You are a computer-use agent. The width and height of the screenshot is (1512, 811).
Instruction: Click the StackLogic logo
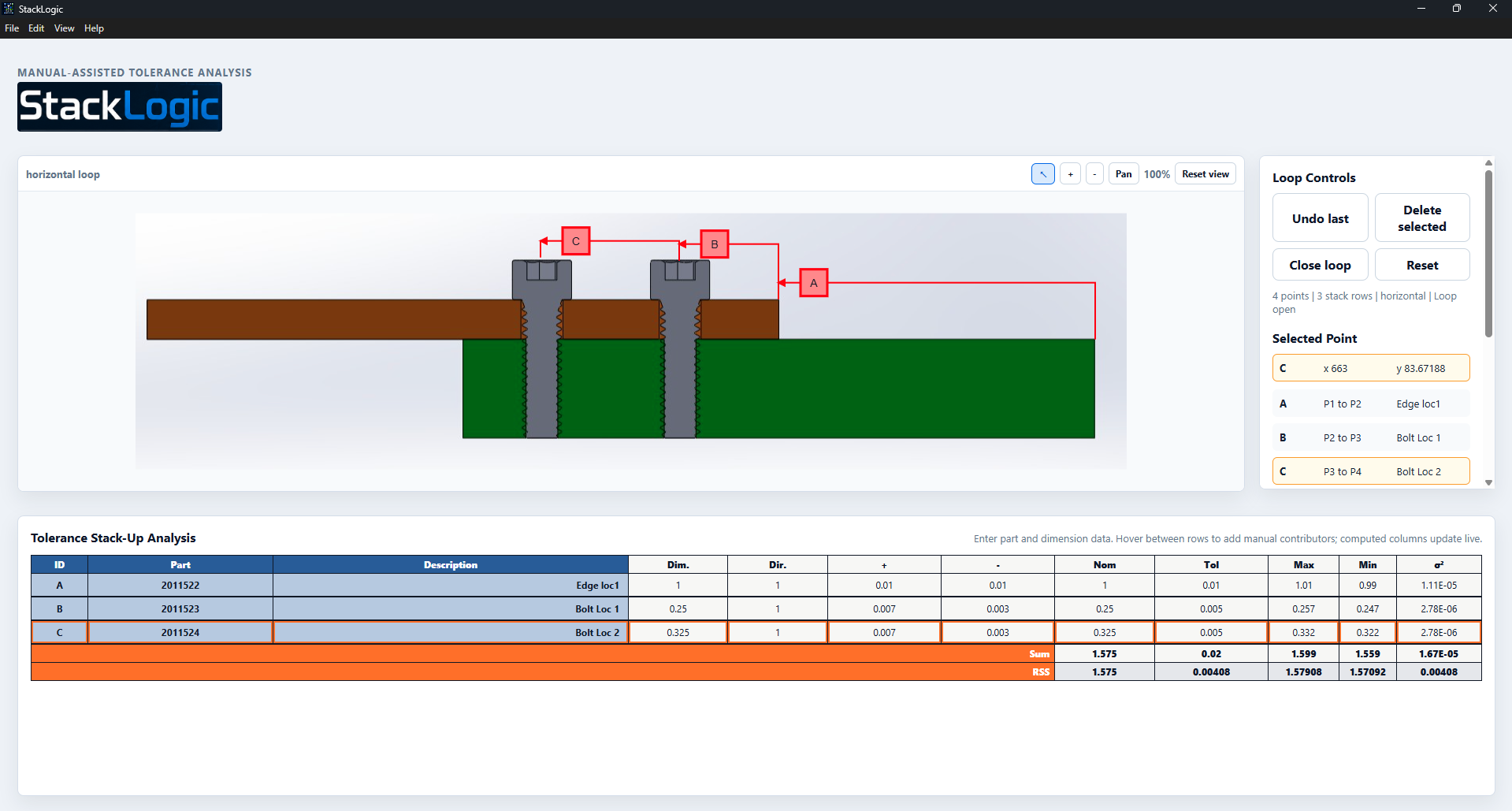click(x=120, y=107)
